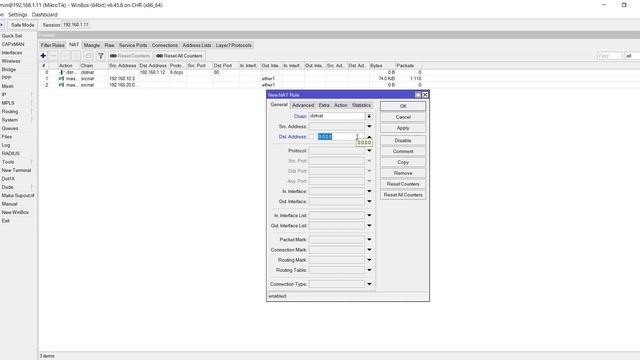Expand the Protocol field
The image size is (640, 360).
[x=369, y=151]
